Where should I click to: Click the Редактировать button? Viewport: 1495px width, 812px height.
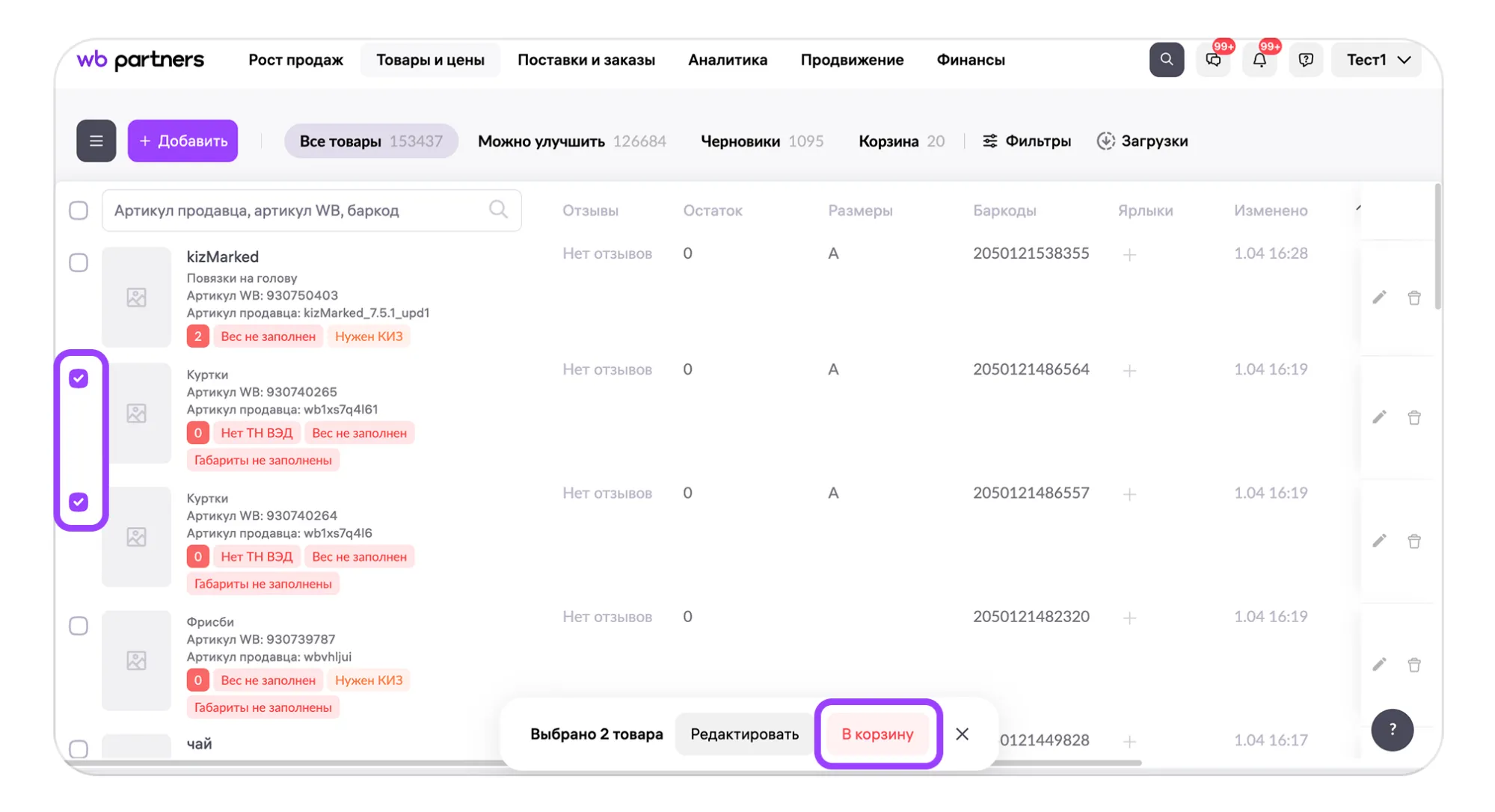point(744,734)
